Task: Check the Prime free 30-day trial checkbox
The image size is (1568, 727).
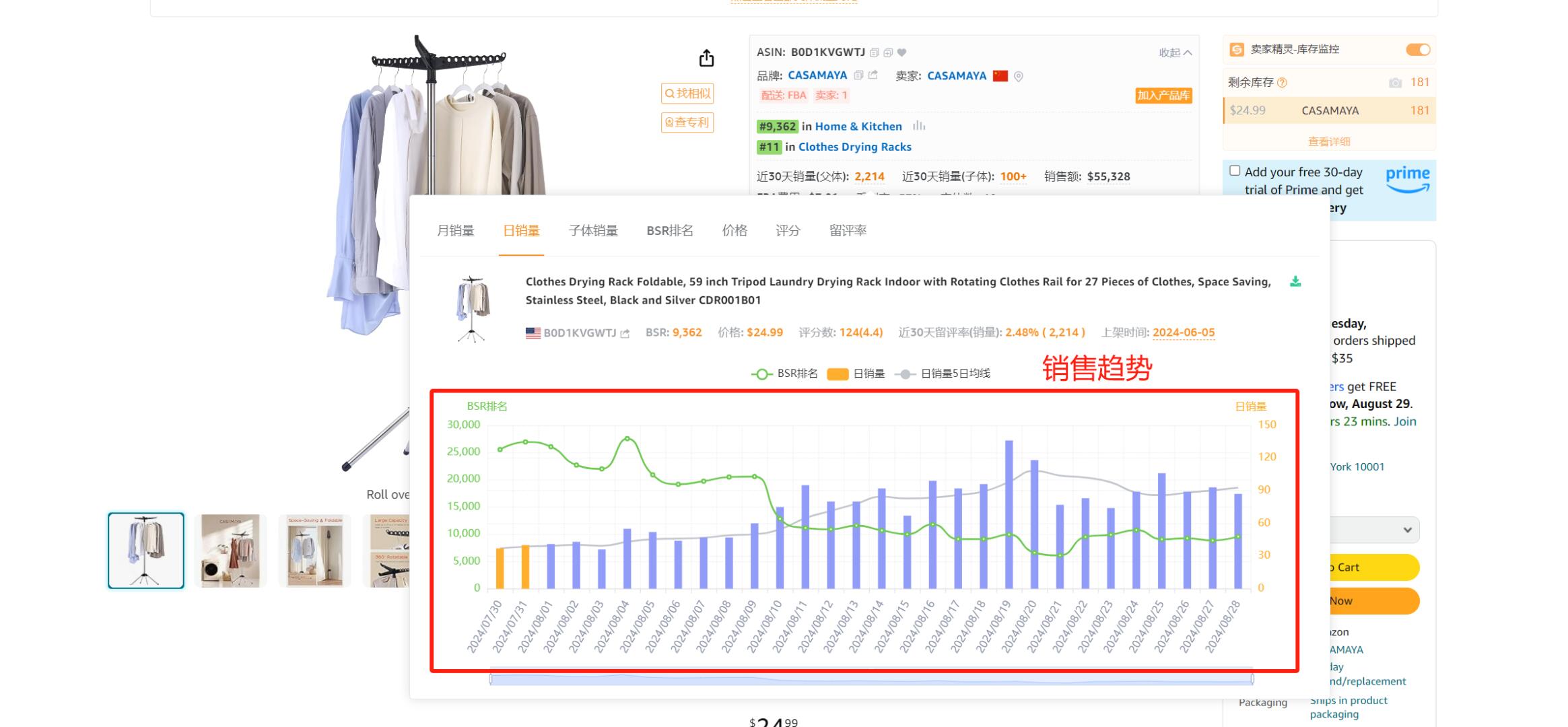Action: 1235,171
